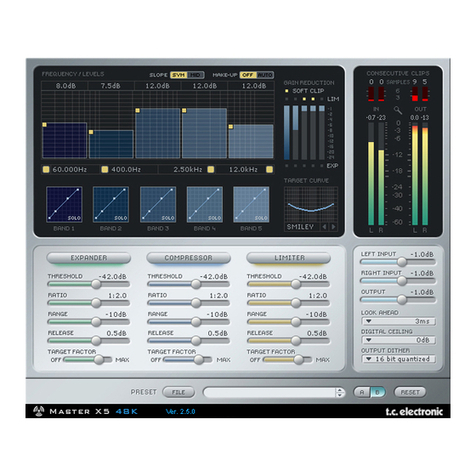Screen dimensions: 476x476
Task: Set make-up gain to AUTO
Action: (265, 75)
